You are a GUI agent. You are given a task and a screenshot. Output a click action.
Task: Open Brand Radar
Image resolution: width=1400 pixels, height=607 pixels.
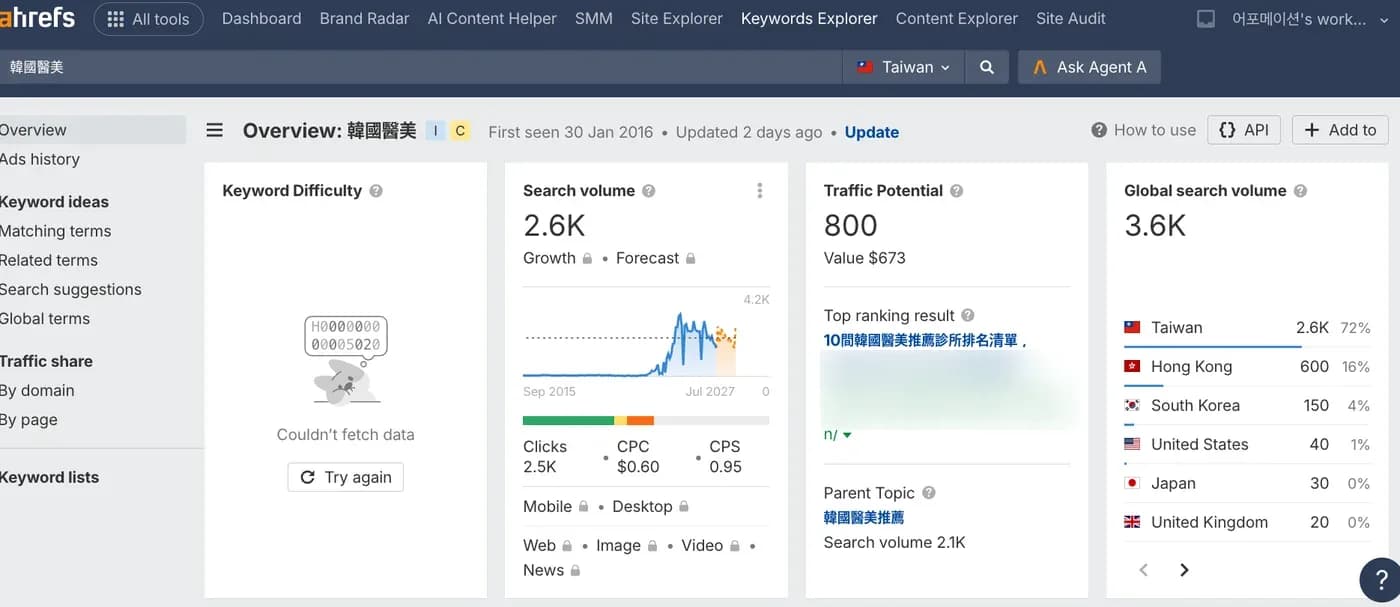[364, 18]
